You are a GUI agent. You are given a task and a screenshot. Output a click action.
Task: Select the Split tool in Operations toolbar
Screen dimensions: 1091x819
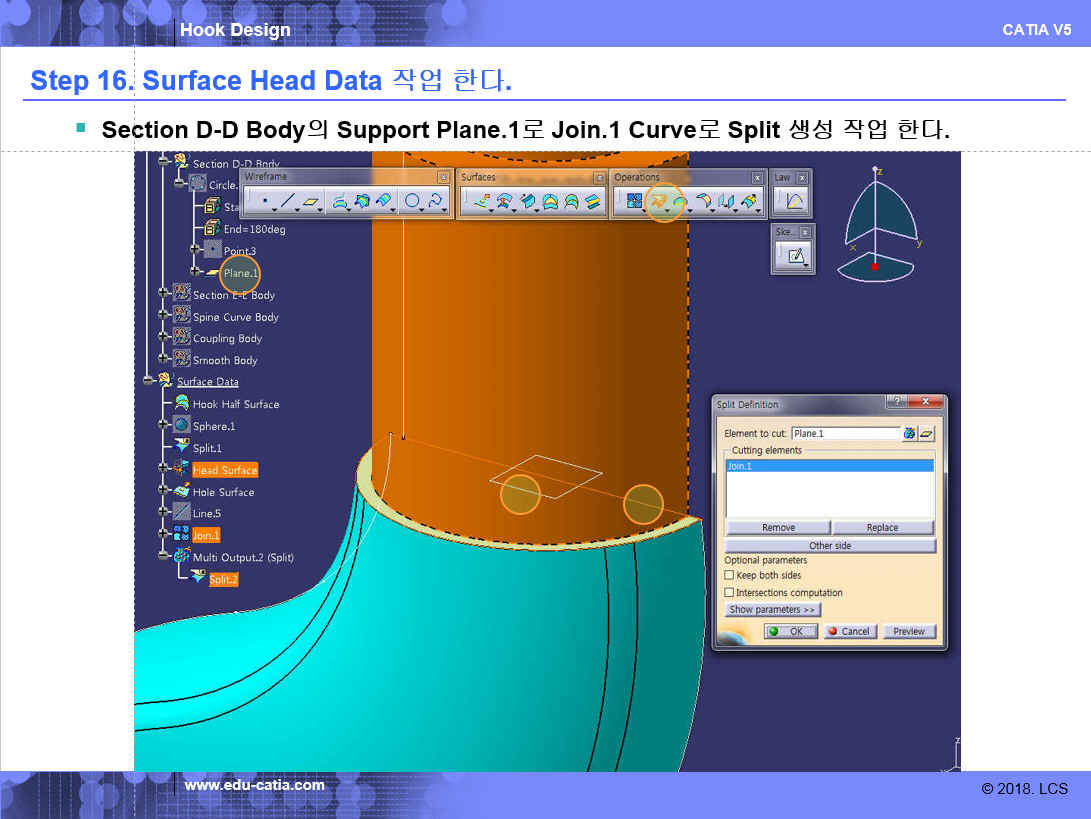pos(658,202)
